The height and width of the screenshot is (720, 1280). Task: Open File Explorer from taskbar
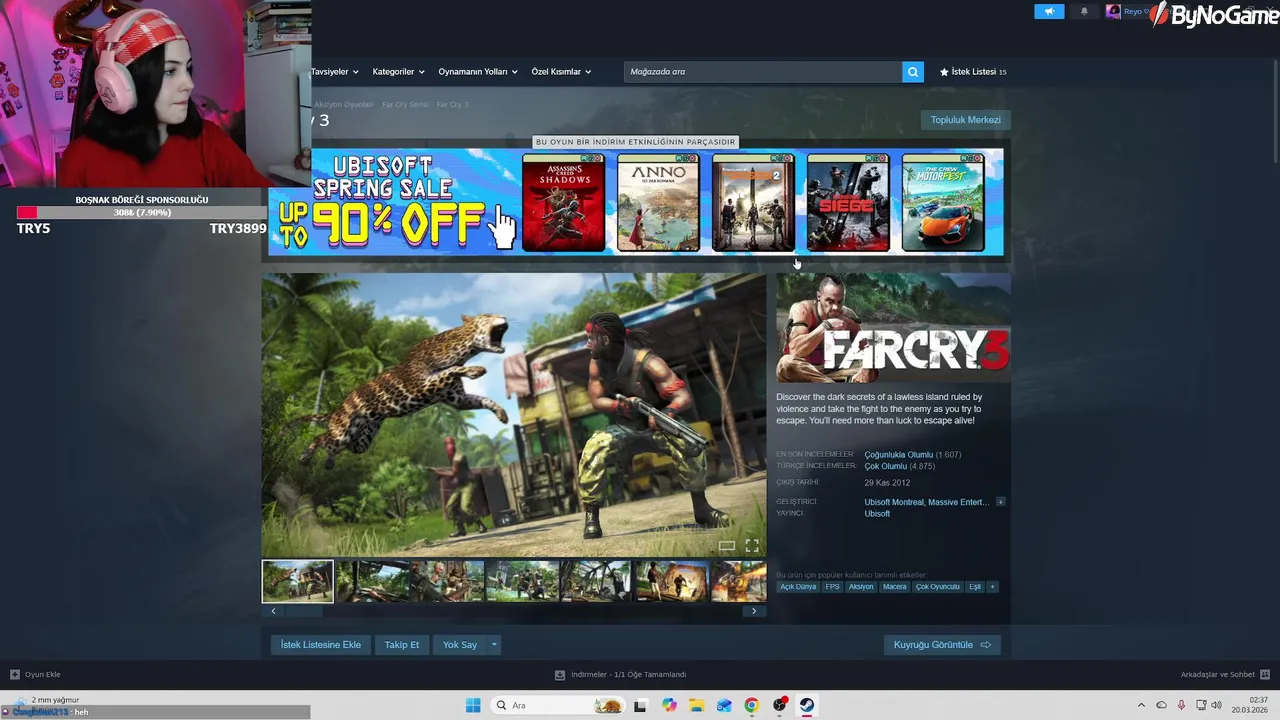[x=696, y=705]
